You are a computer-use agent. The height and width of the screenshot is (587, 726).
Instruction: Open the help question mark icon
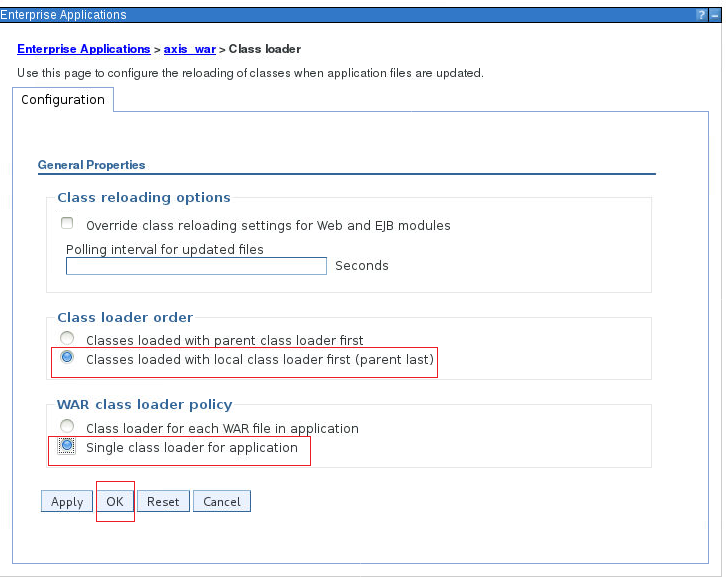click(x=701, y=15)
